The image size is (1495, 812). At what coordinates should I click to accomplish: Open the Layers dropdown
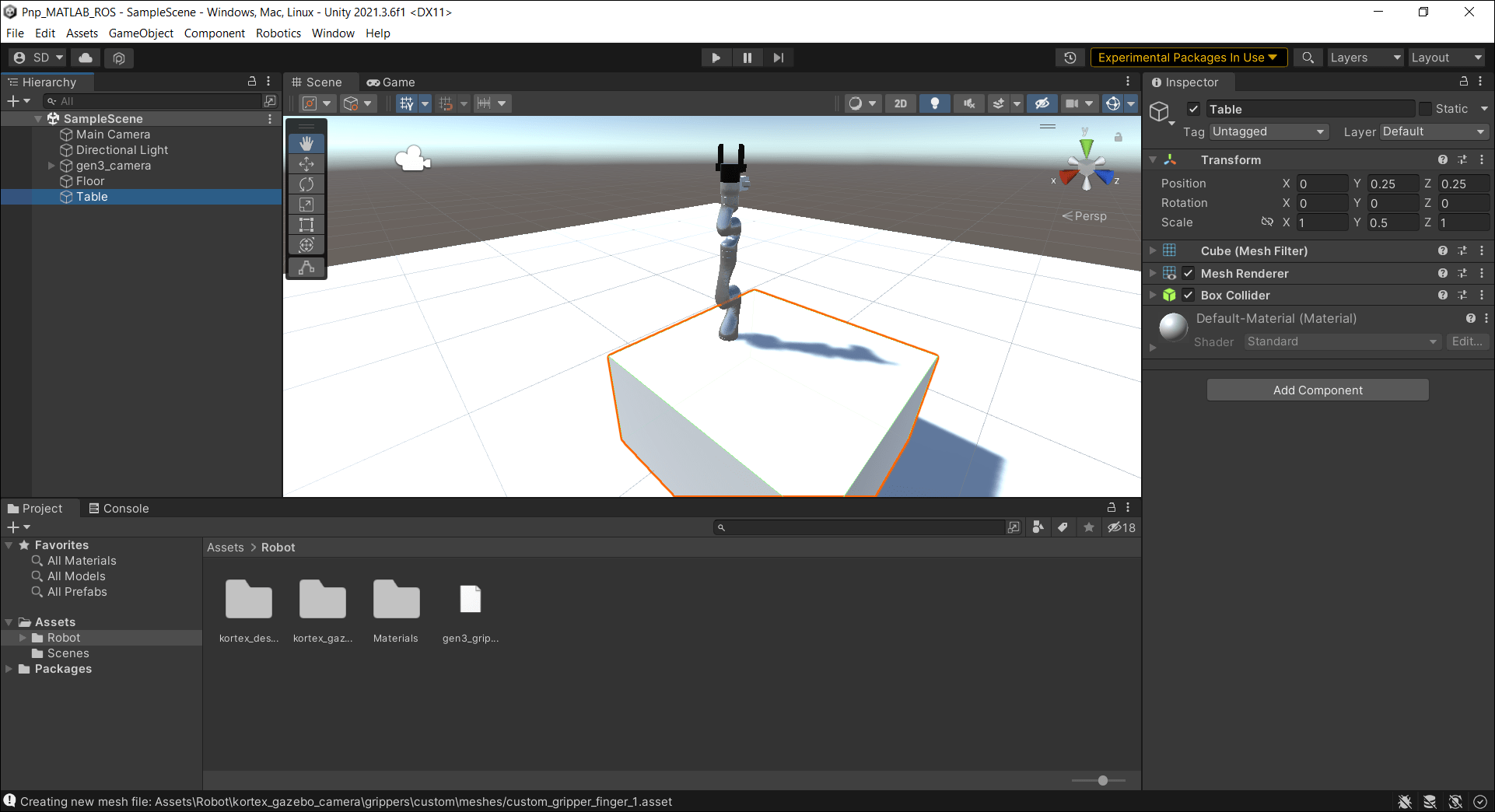[x=1364, y=57]
